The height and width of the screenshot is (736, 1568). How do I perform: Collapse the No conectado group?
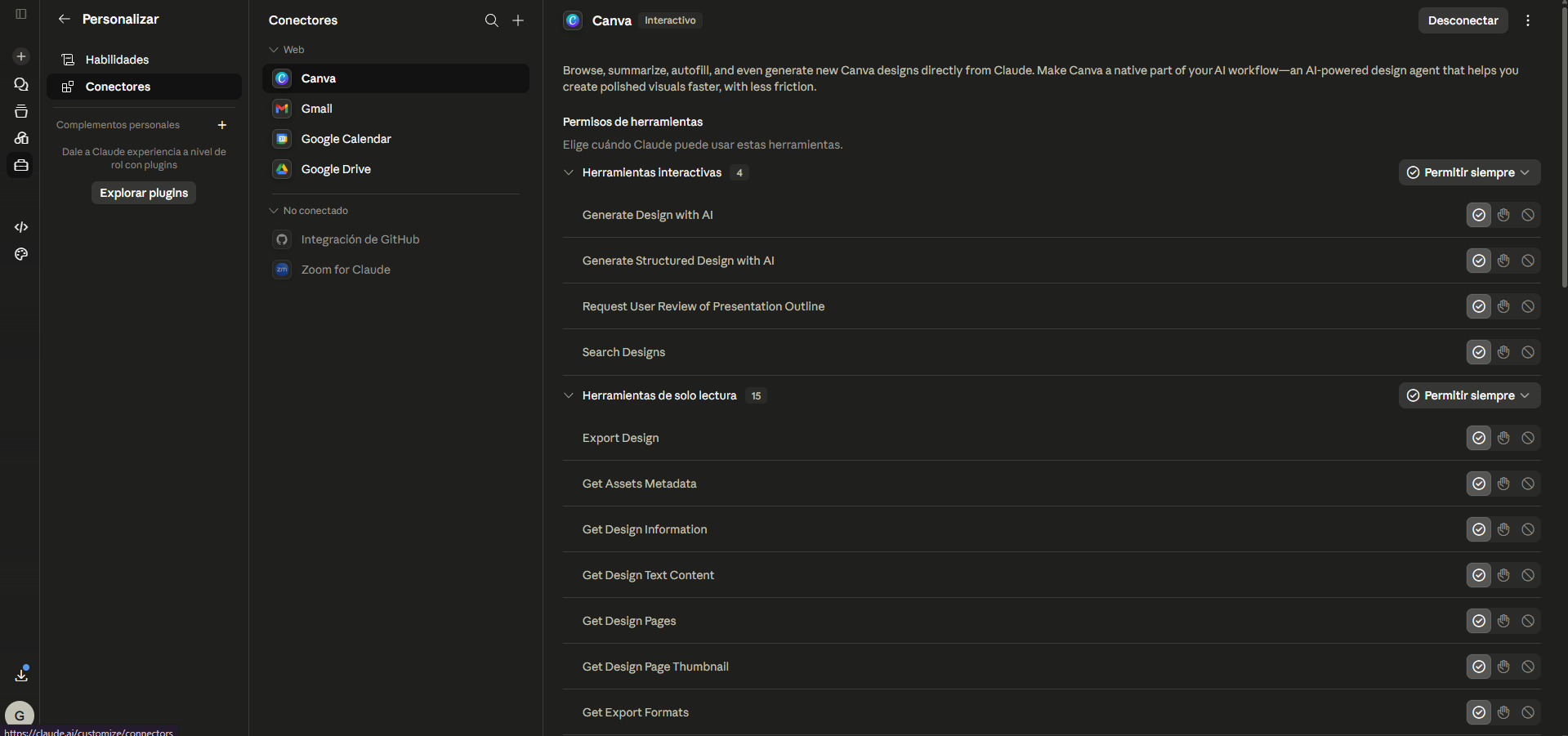point(274,211)
